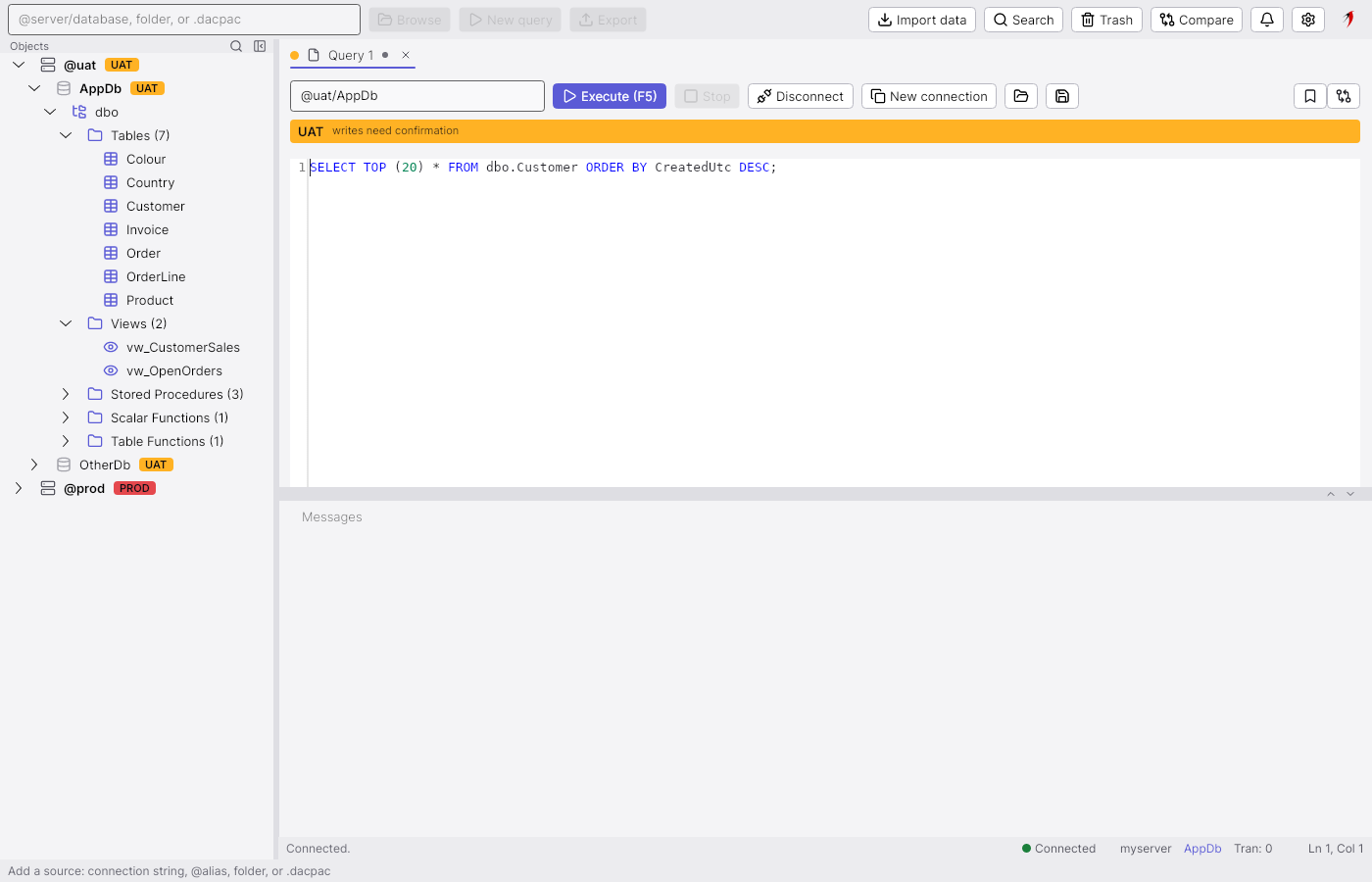Open the notifications bell
Viewport: 1372px width, 882px height.
(1267, 20)
